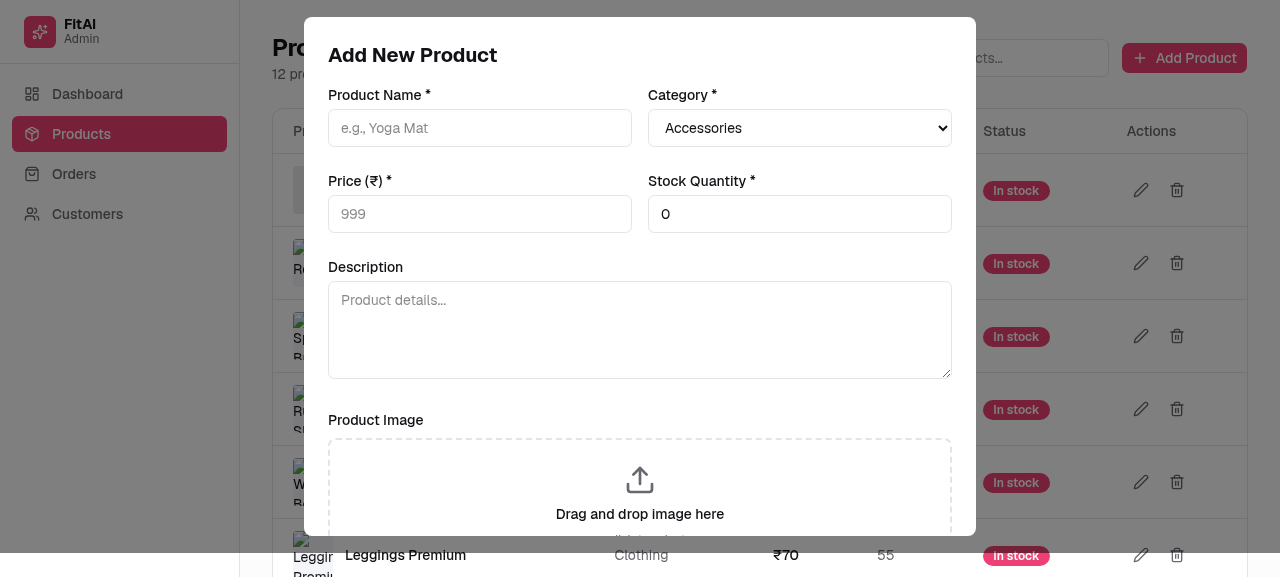Click the FitAI logo icon
Viewport: 1280px width, 577px height.
point(40,32)
